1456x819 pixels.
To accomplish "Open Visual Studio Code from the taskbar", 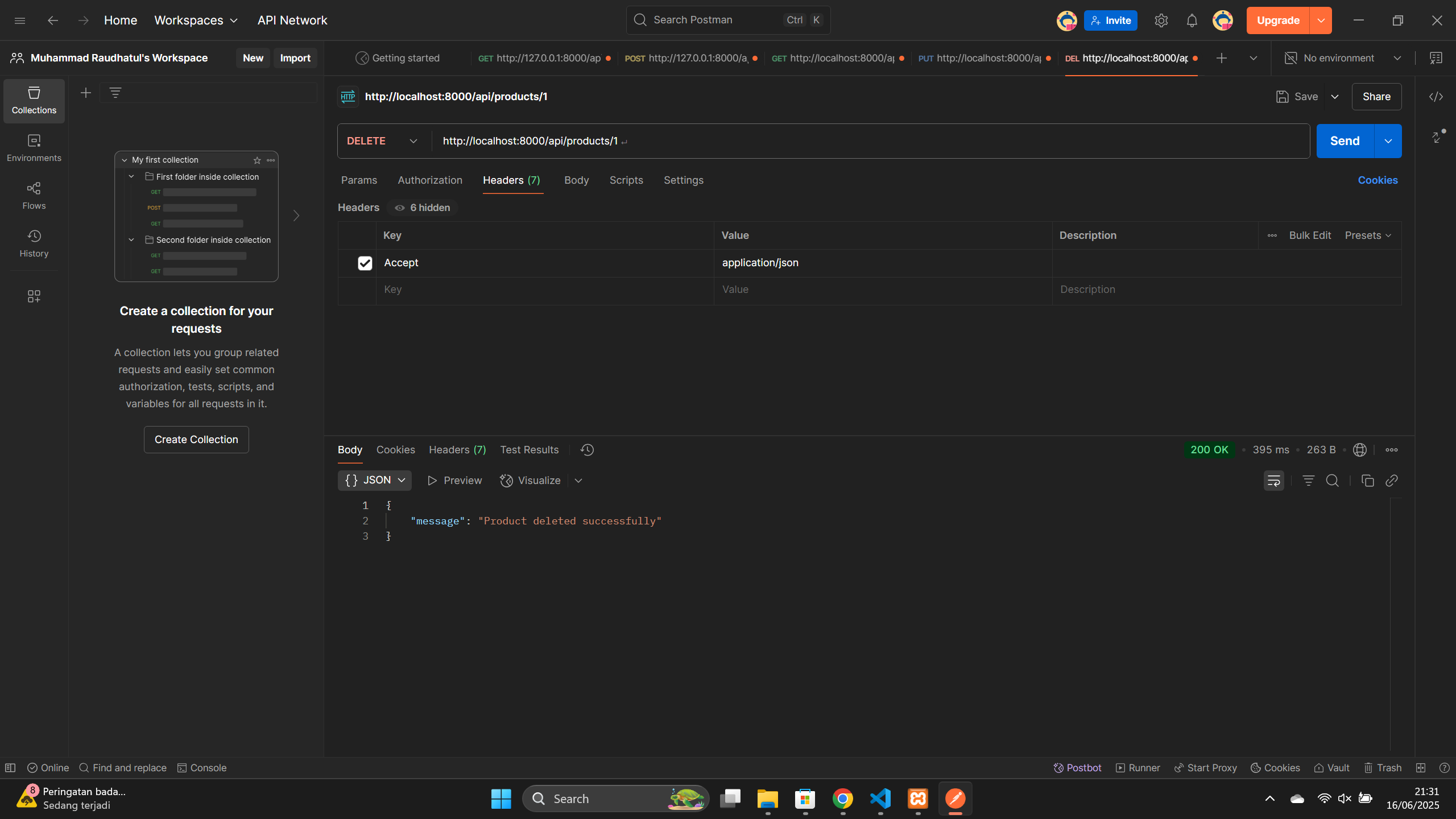I will point(880,799).
